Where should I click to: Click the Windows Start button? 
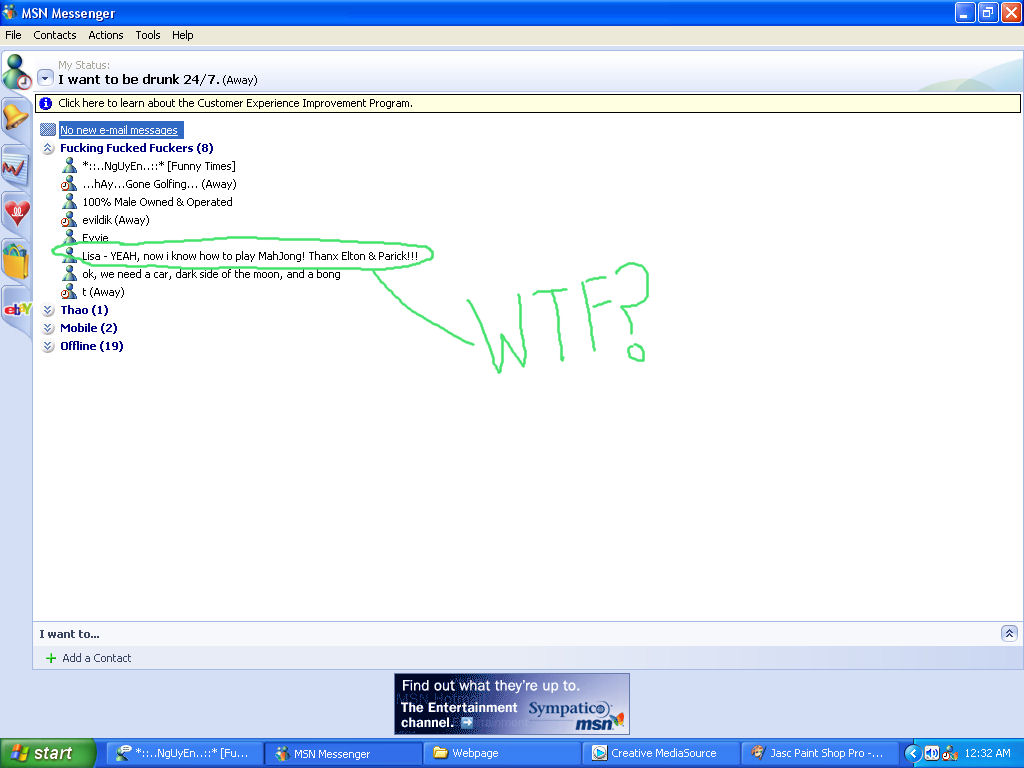pyautogui.click(x=45, y=753)
